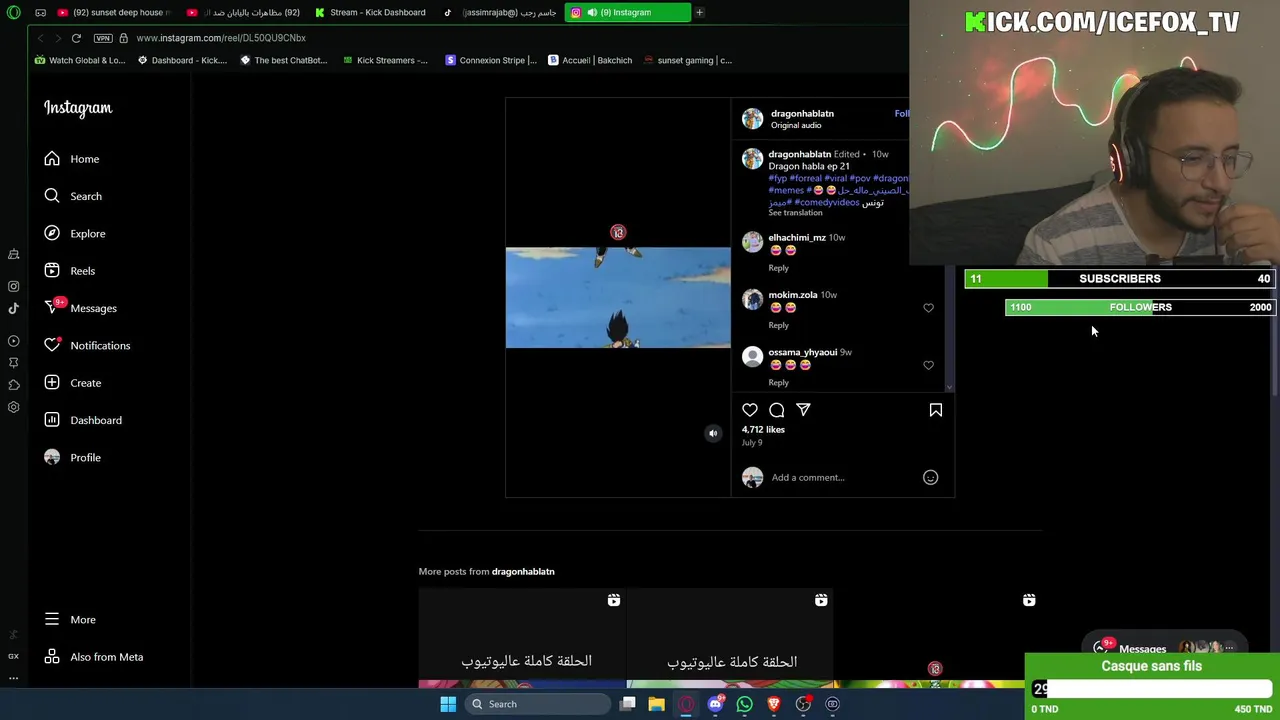Screen dimensions: 1280x720
Task: Open Brave browser from taskbar
Action: coord(774,704)
